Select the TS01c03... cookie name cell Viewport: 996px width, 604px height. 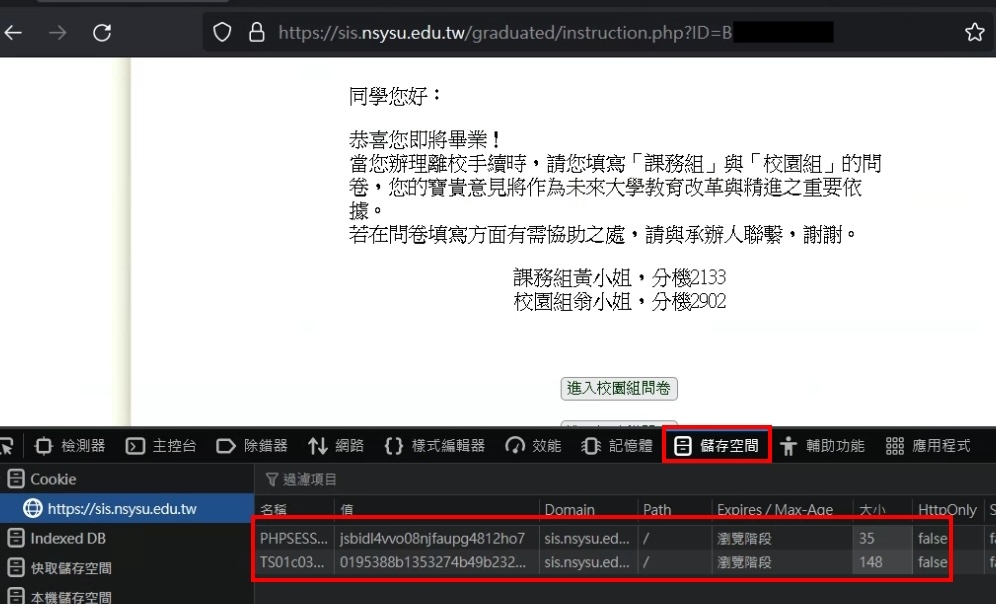292,562
